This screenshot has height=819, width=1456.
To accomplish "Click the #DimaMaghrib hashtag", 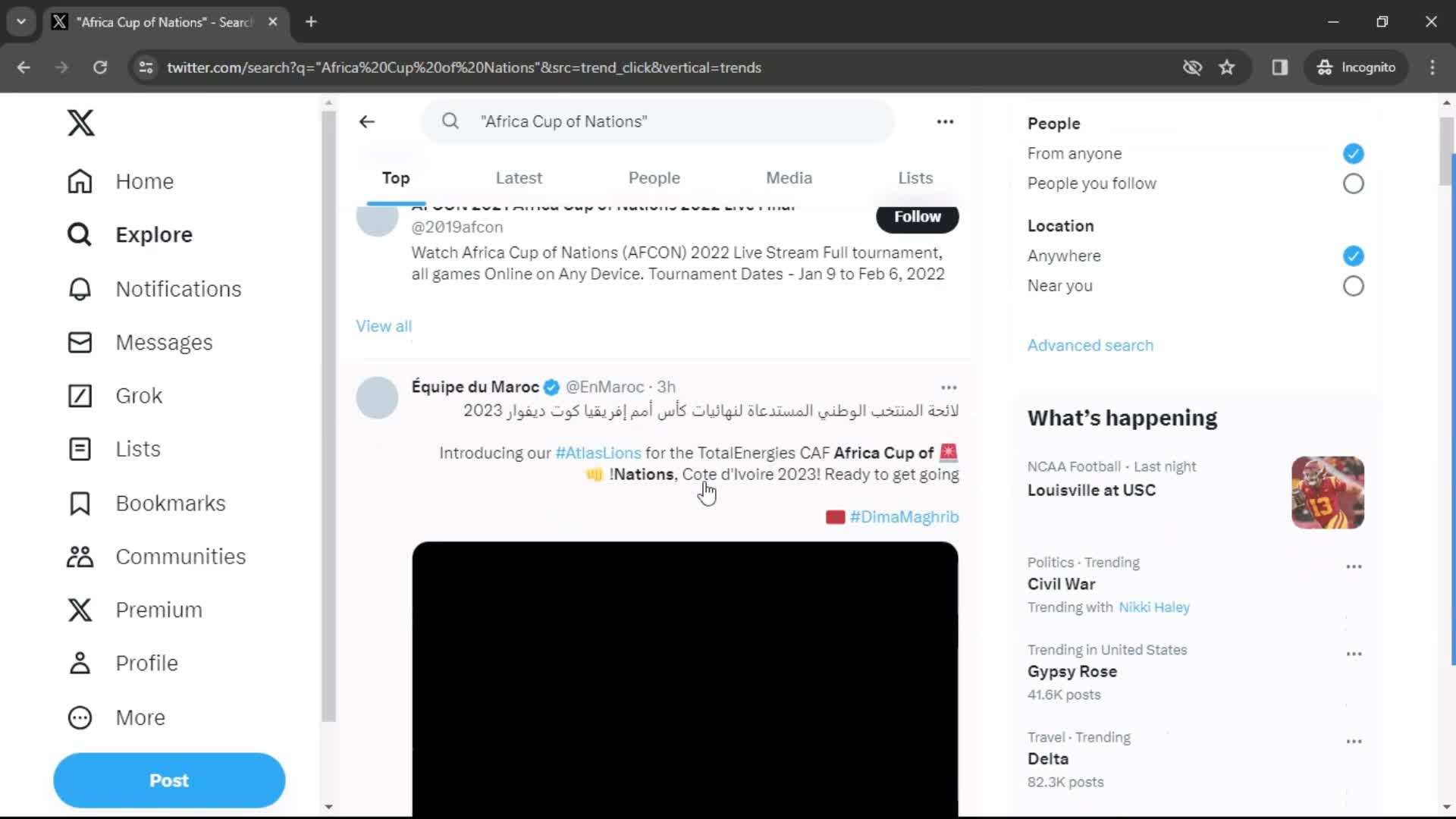I will pyautogui.click(x=904, y=517).
